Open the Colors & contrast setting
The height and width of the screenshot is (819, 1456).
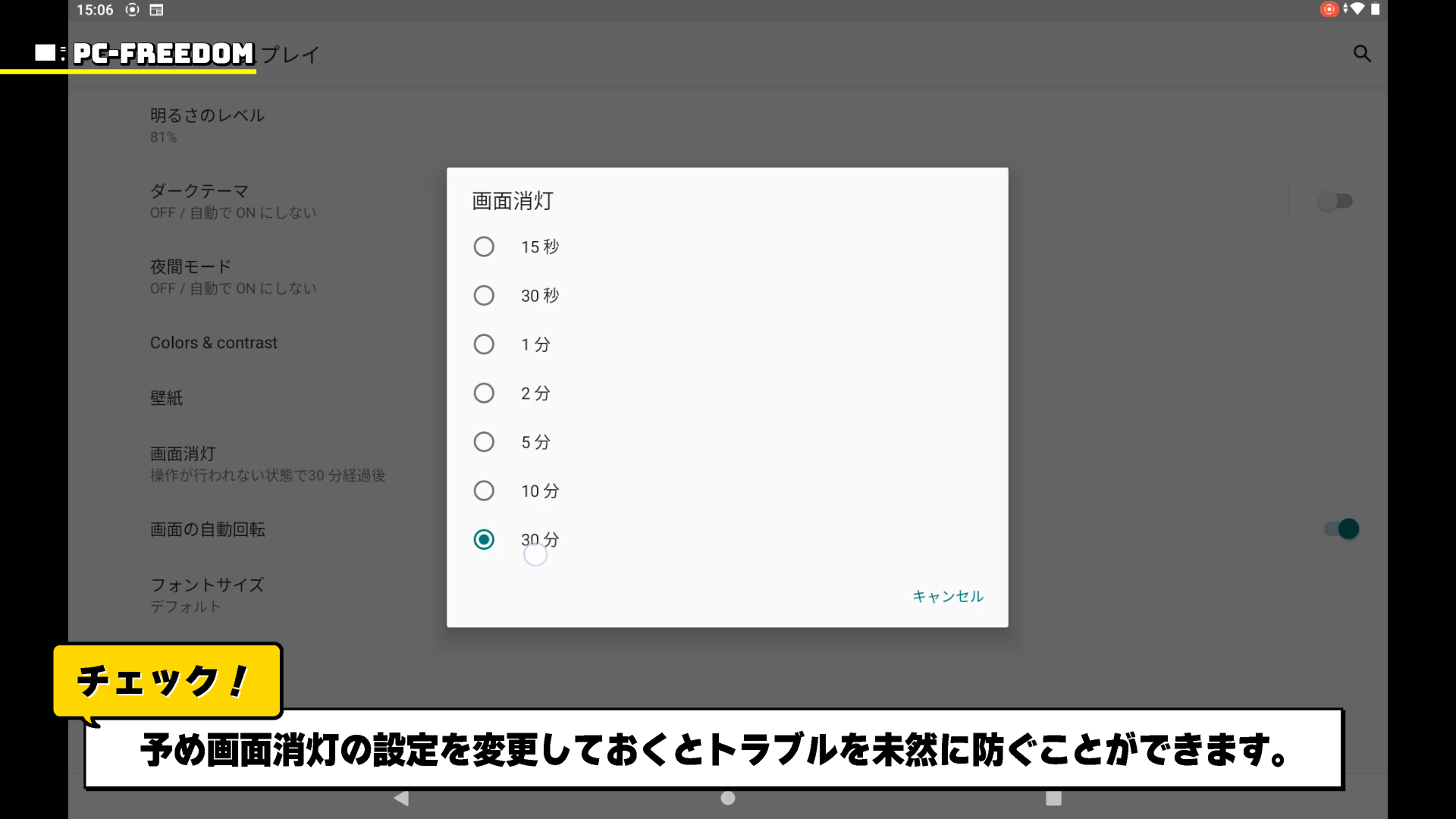(214, 343)
